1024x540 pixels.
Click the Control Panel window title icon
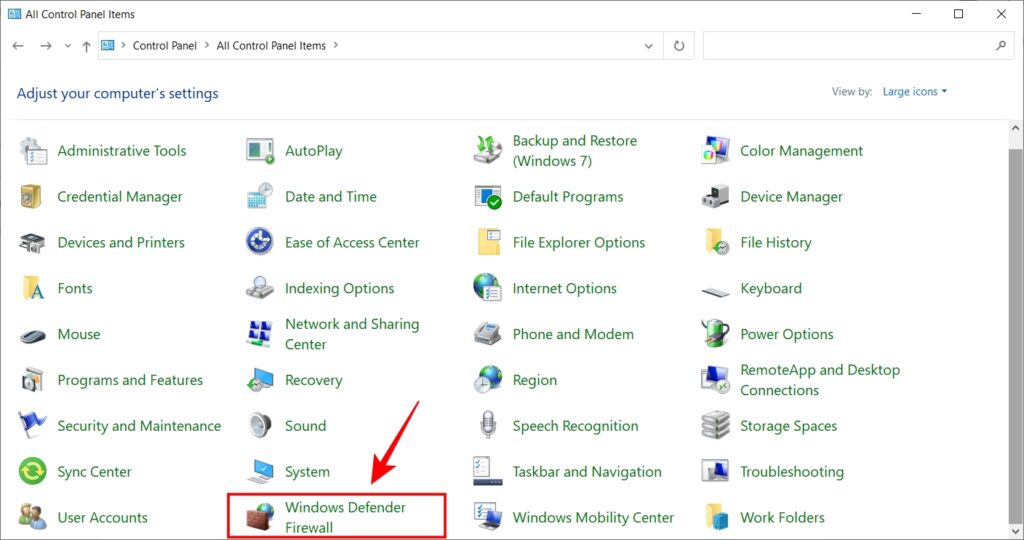(x=14, y=14)
